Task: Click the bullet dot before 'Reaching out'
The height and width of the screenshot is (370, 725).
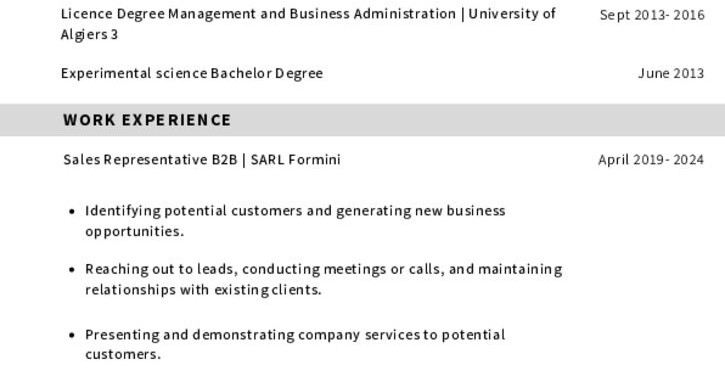Action: [x=71, y=270]
